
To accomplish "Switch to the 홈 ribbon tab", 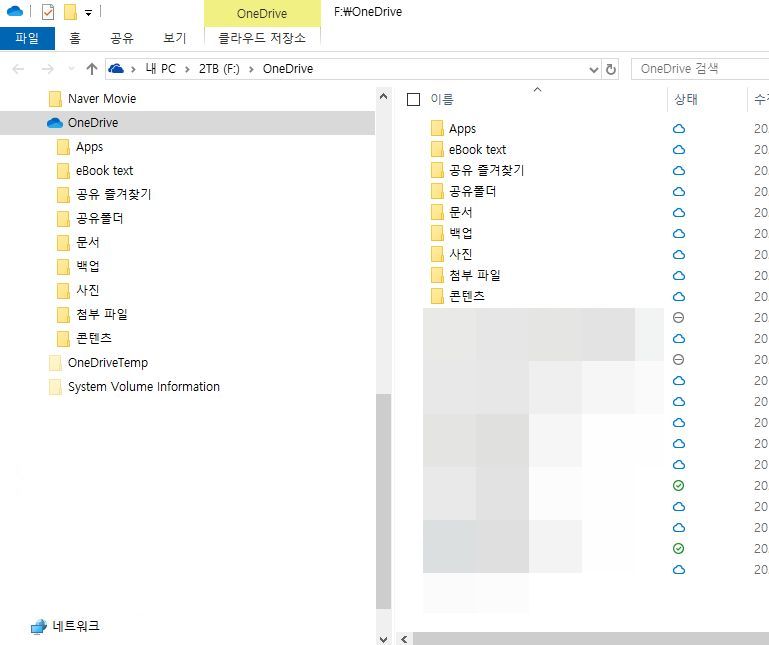I will coord(75,38).
